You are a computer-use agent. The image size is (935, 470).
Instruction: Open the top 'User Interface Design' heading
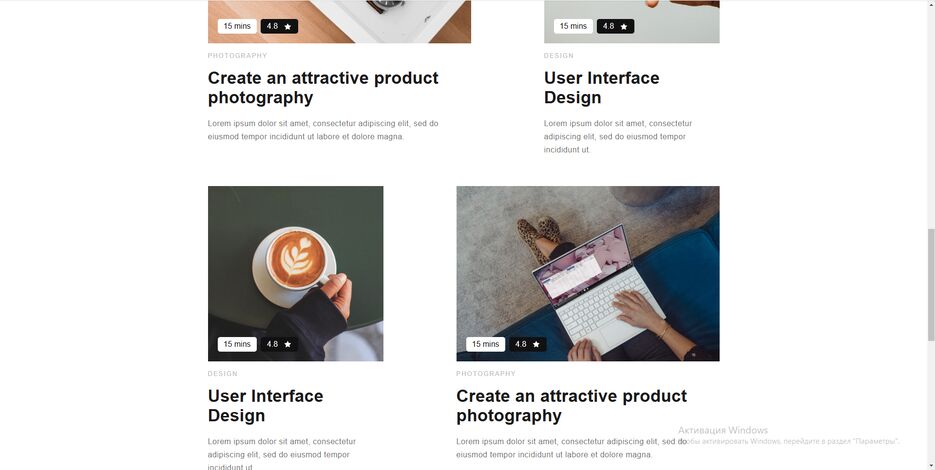(x=602, y=88)
